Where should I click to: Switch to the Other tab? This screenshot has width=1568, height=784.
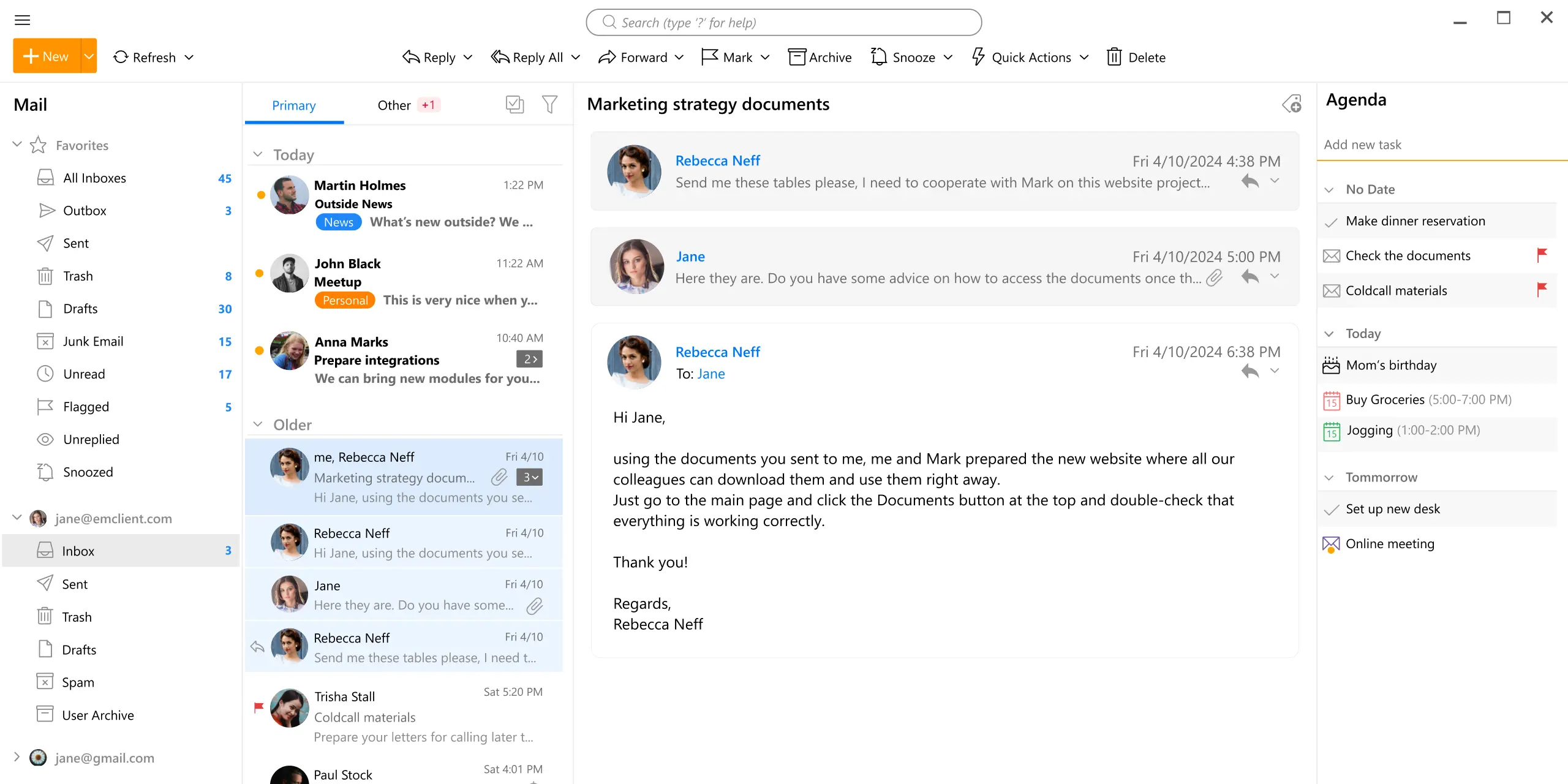pos(394,105)
